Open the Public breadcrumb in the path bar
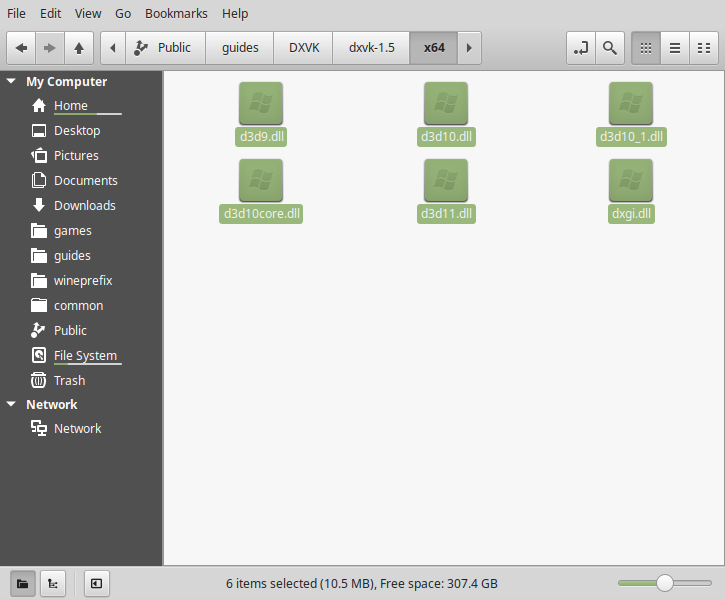Image resolution: width=725 pixels, height=599 pixels. 166,48
